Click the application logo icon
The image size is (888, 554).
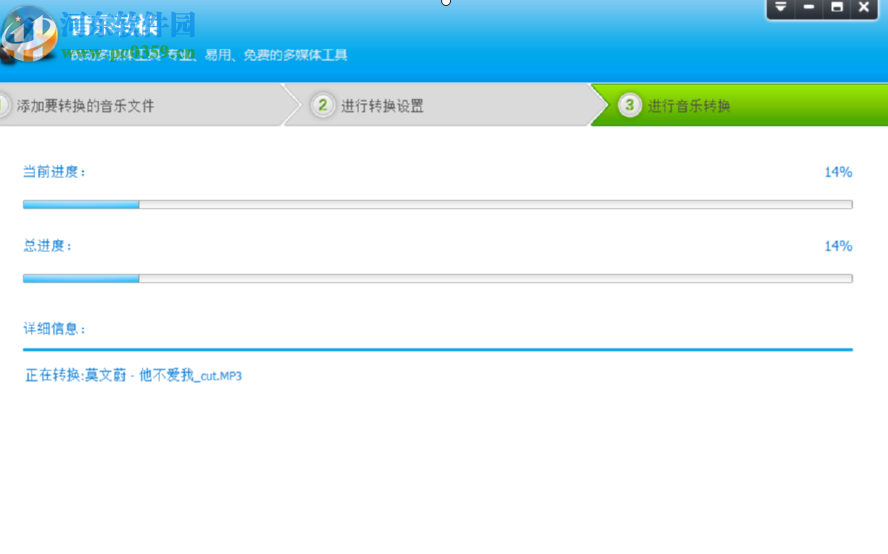click(28, 35)
